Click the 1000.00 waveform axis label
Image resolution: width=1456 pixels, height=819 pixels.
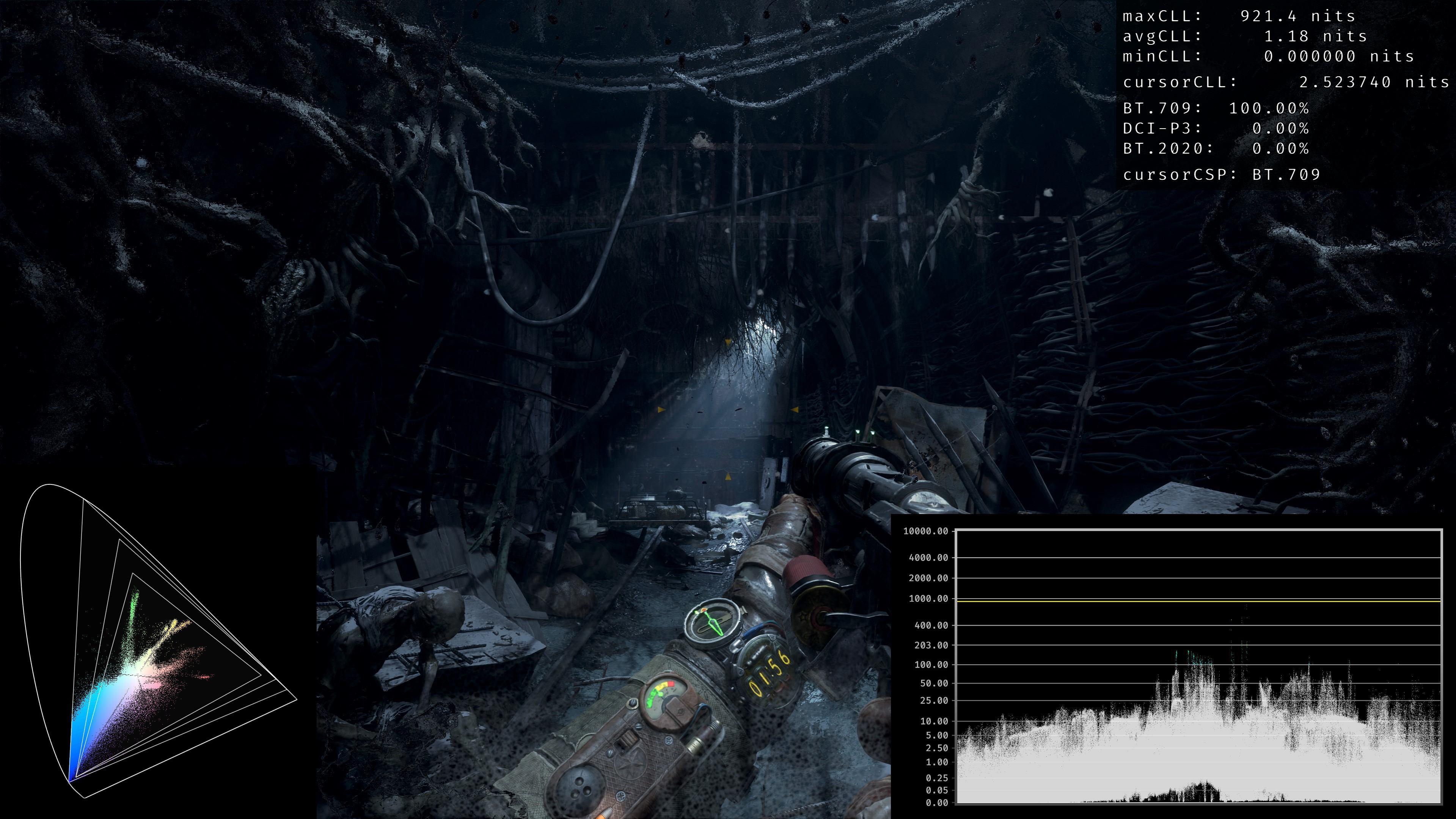pyautogui.click(x=928, y=599)
